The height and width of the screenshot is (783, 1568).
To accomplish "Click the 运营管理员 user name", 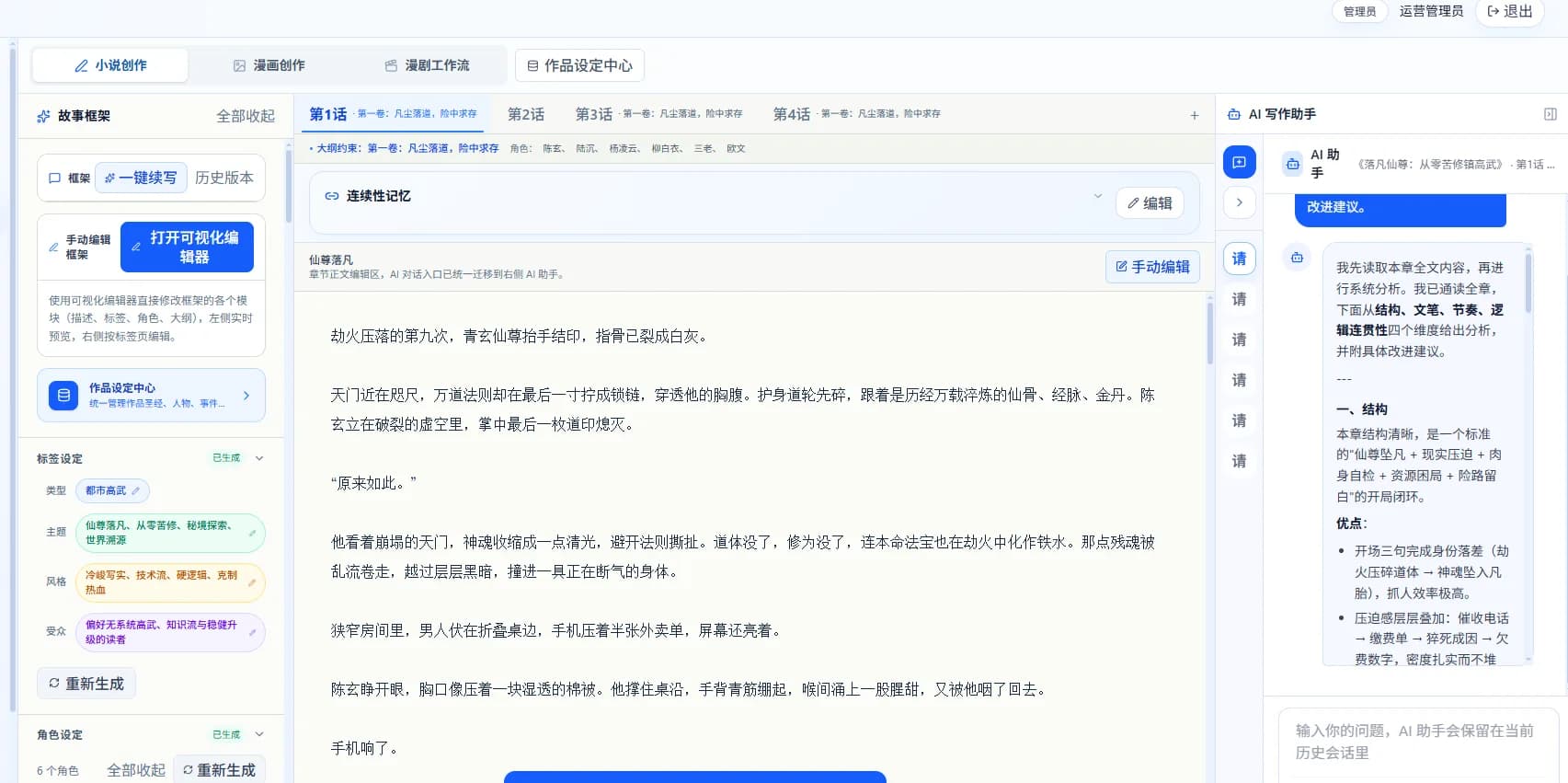I will pos(1431,11).
